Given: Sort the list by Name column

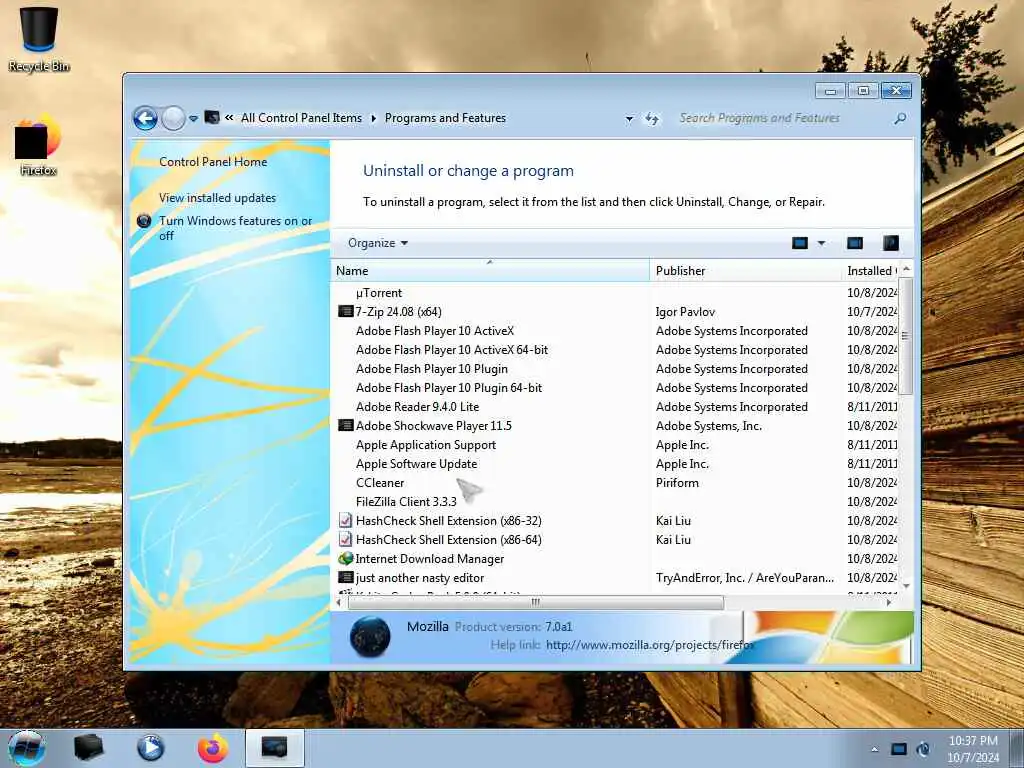Looking at the screenshot, I should coord(490,270).
